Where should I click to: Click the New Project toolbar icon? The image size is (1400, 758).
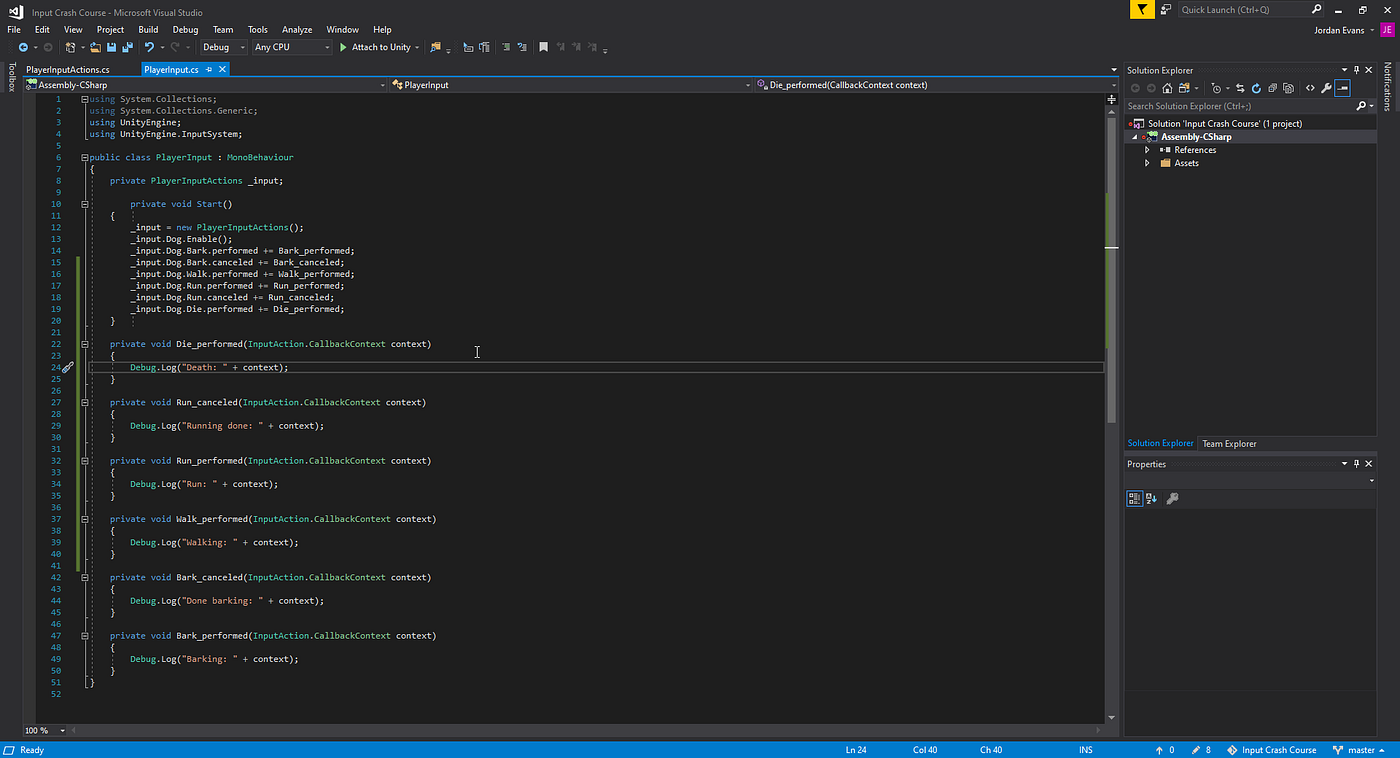(72, 47)
